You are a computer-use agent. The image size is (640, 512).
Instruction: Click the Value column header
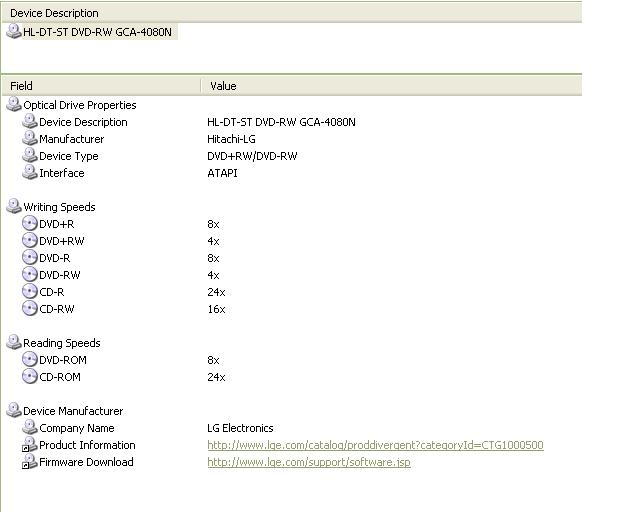pyautogui.click(x=391, y=86)
